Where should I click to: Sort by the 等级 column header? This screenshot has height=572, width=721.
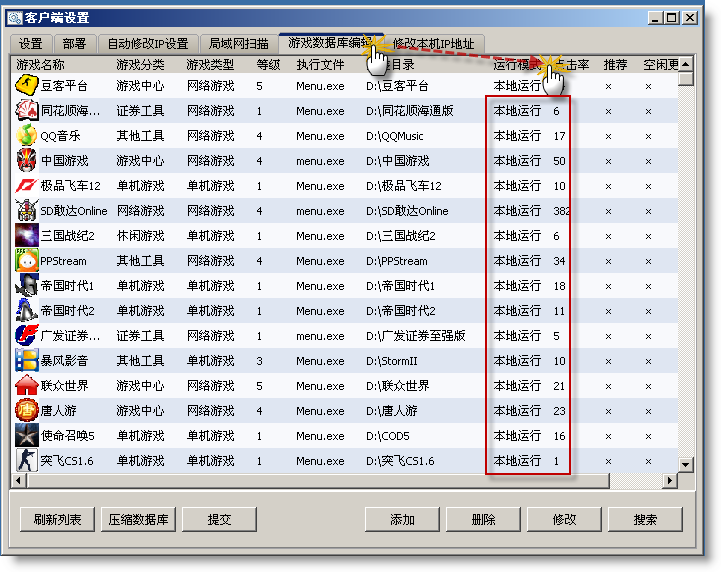pyautogui.click(x=268, y=64)
